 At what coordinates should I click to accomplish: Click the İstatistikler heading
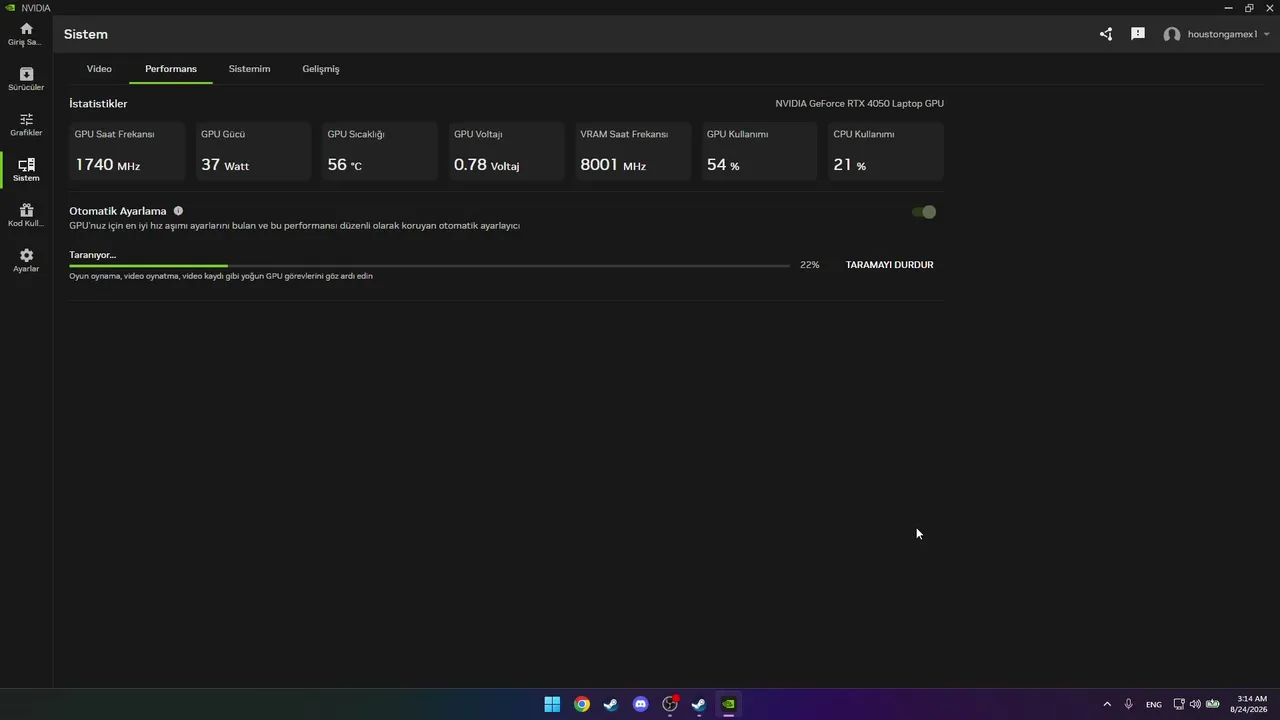point(98,104)
